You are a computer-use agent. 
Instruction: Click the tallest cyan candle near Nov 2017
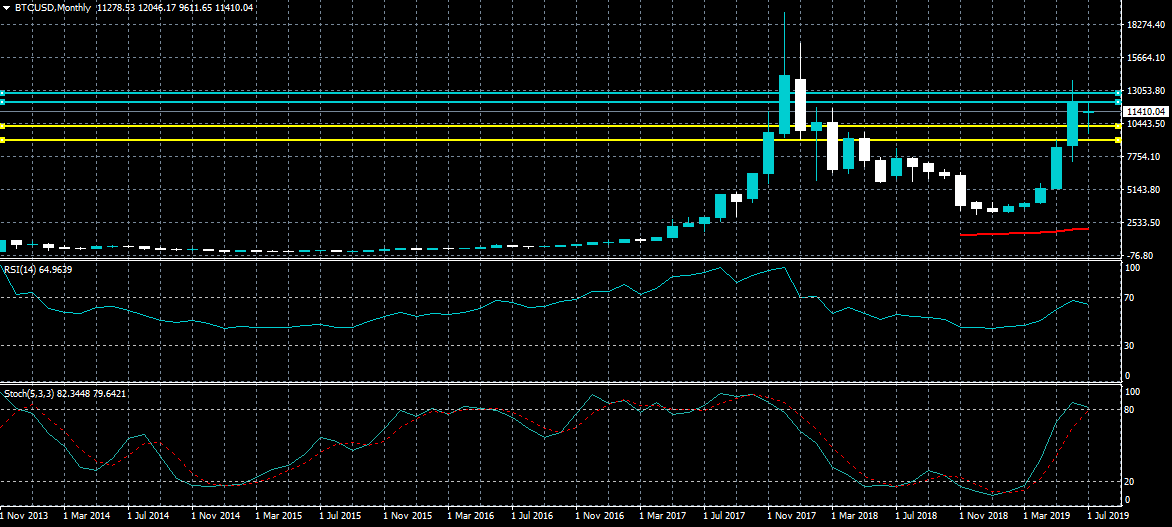click(x=784, y=103)
